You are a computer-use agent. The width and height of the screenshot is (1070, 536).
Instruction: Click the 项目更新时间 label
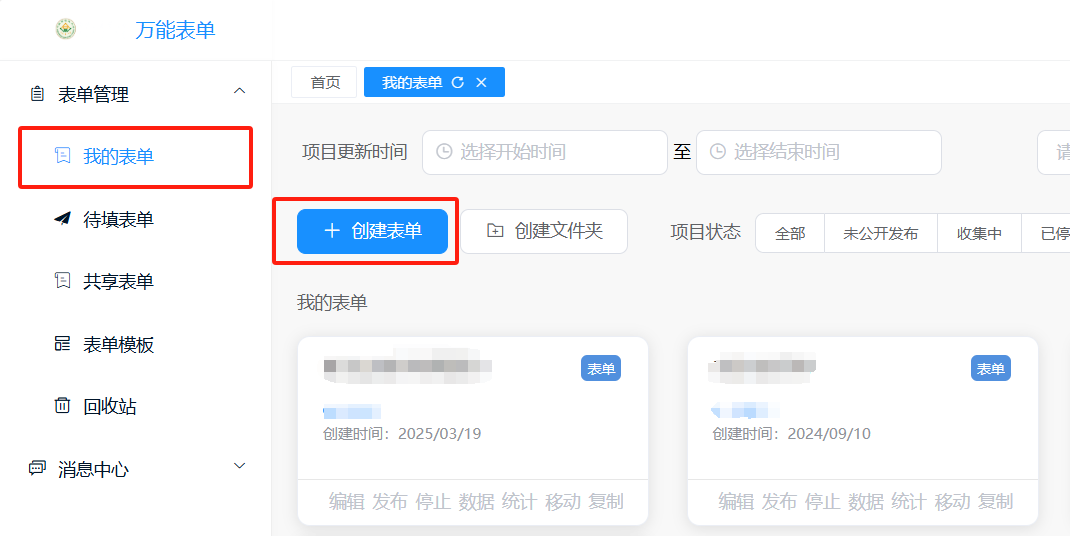click(x=354, y=152)
